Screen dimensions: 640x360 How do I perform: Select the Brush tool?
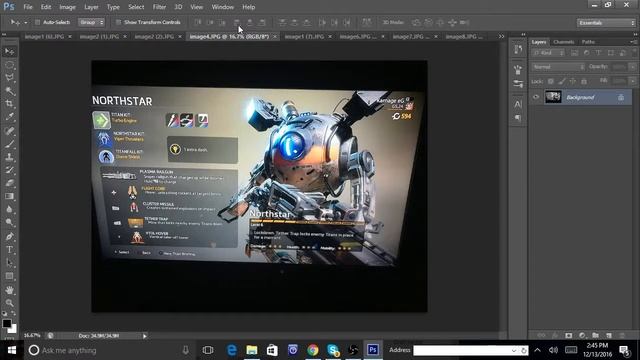pyautogui.click(x=9, y=144)
